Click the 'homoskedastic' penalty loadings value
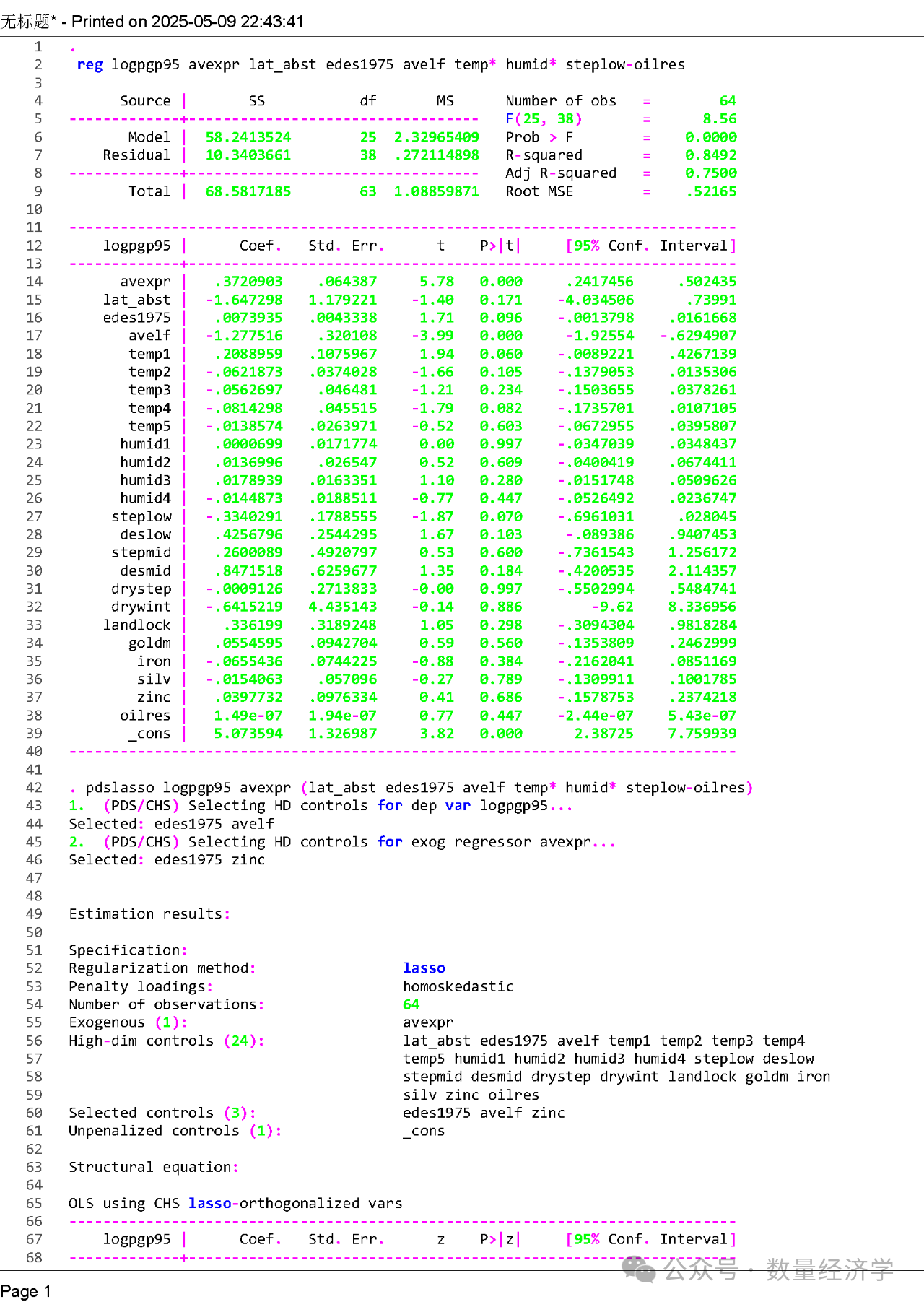The width and height of the screenshot is (924, 1307). coord(458,986)
